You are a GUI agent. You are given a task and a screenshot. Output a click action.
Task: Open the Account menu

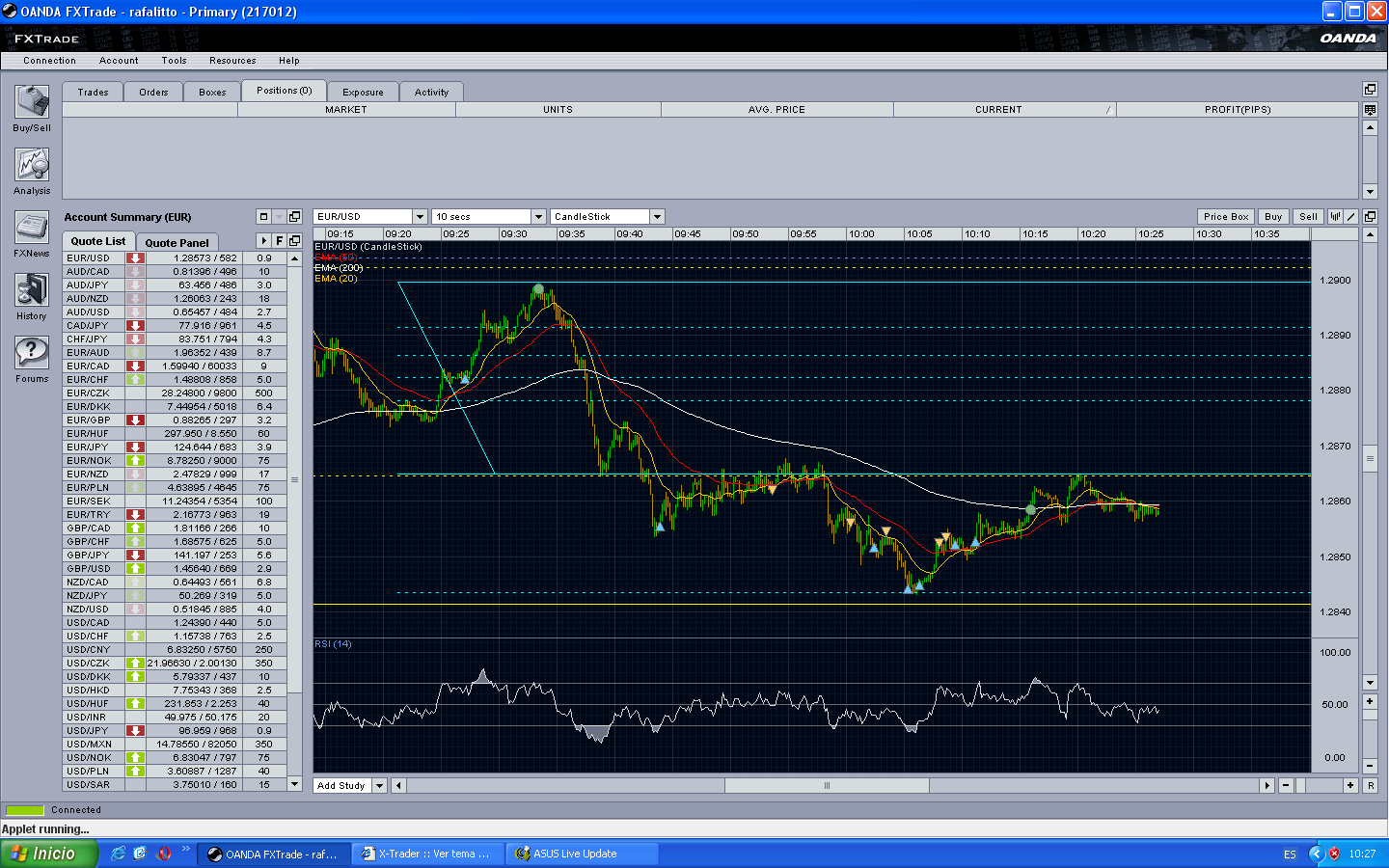pos(119,61)
